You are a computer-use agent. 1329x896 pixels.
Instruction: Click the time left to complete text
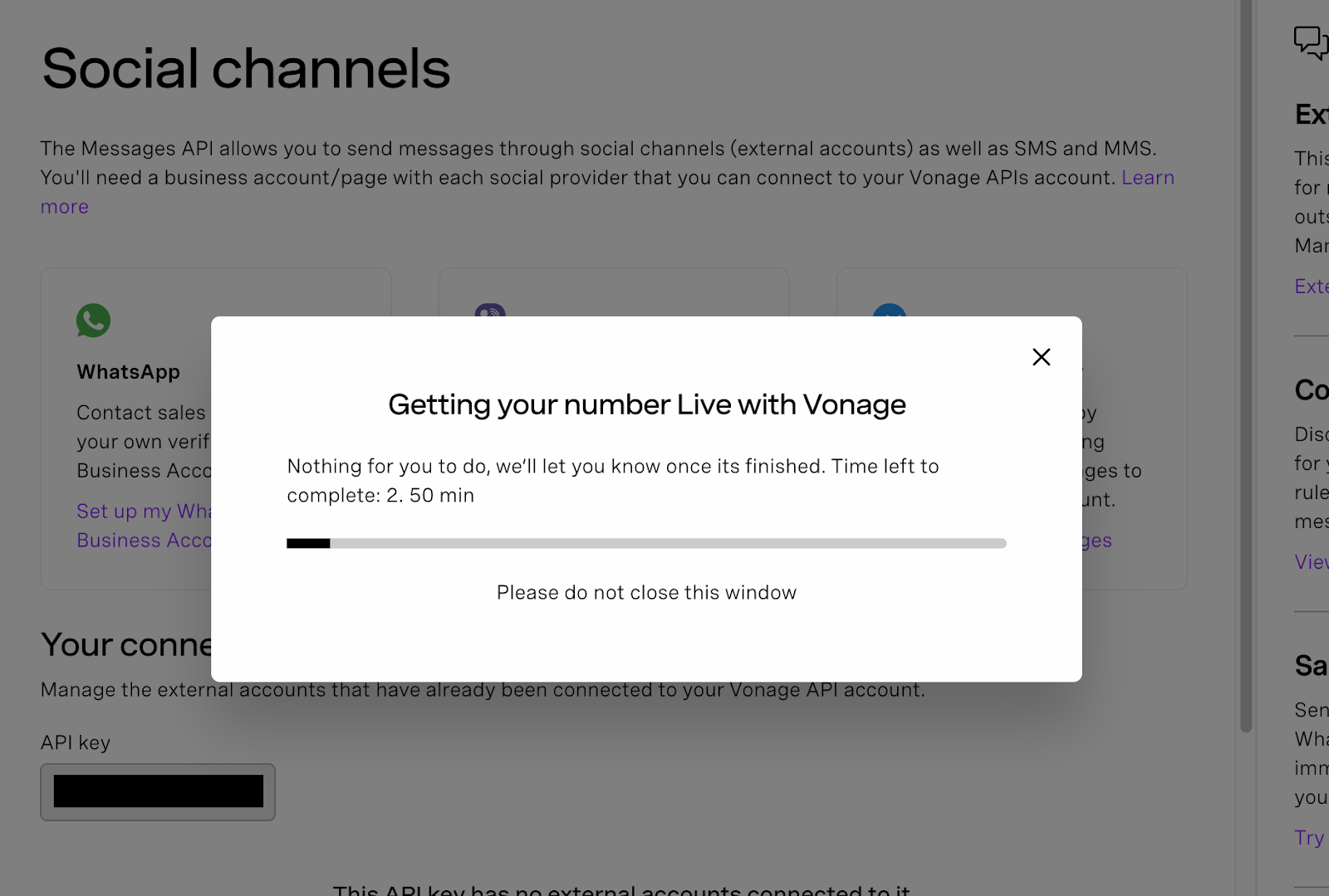pos(613,481)
